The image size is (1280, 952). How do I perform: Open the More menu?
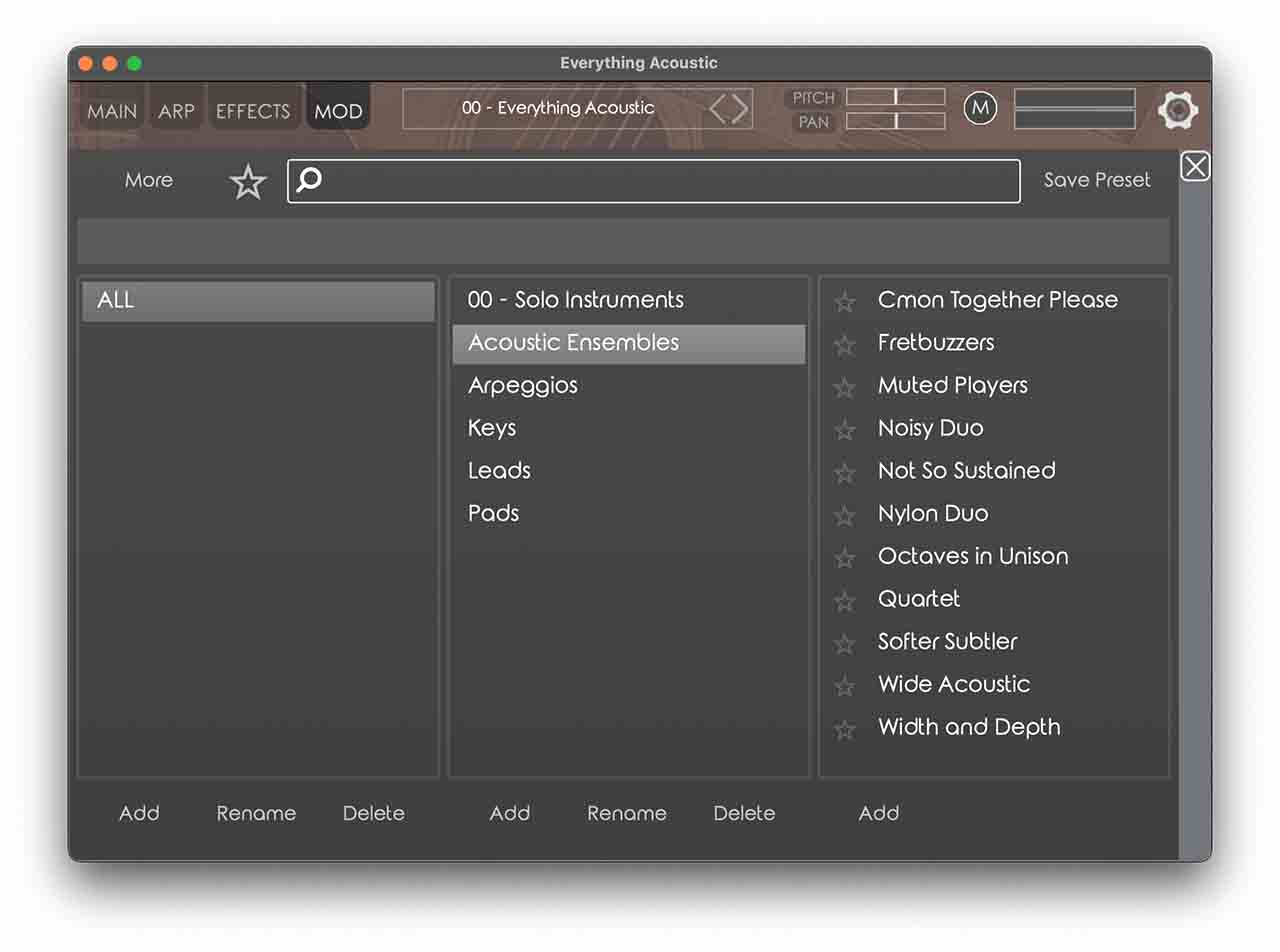[x=149, y=180]
